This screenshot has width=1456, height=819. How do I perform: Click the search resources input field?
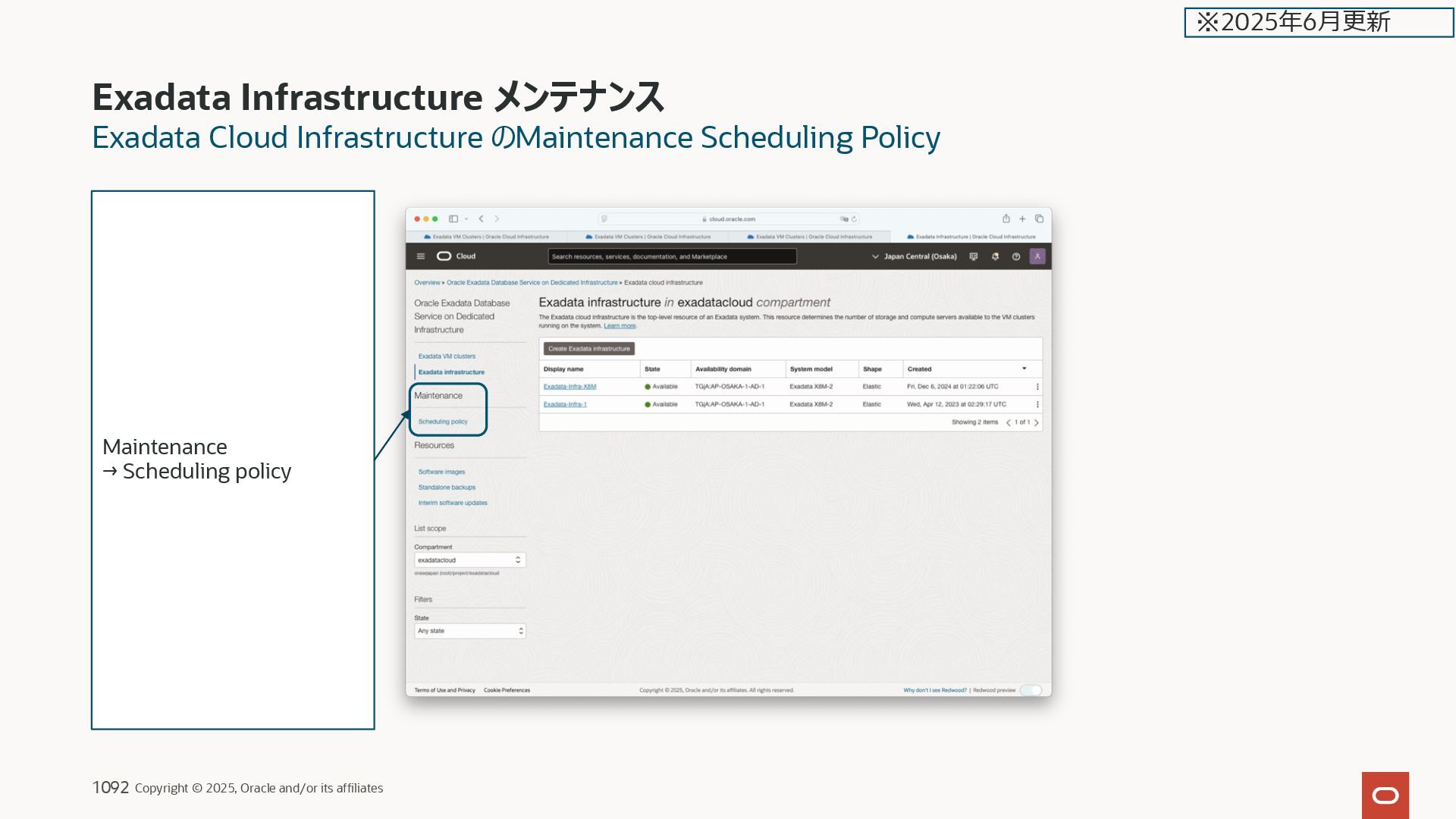[x=672, y=256]
